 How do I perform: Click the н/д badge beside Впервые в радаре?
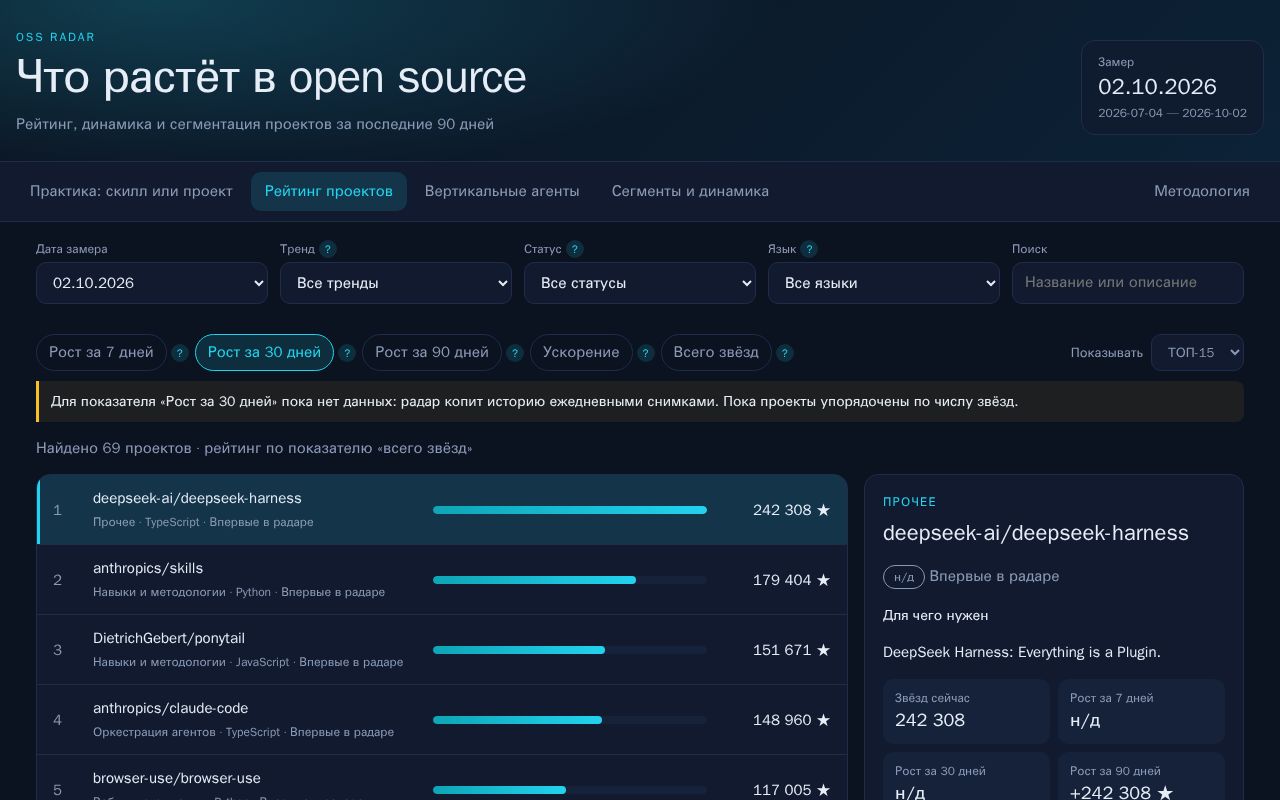904,577
